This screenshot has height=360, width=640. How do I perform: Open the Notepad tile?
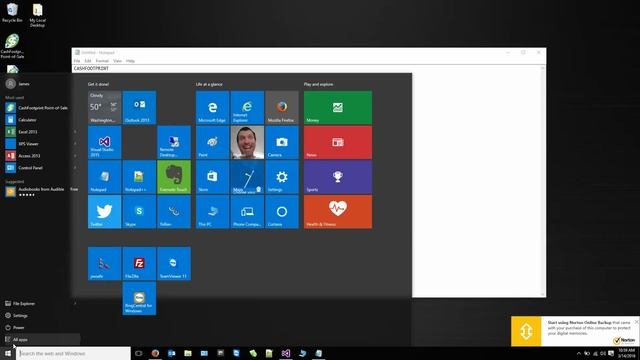104,177
